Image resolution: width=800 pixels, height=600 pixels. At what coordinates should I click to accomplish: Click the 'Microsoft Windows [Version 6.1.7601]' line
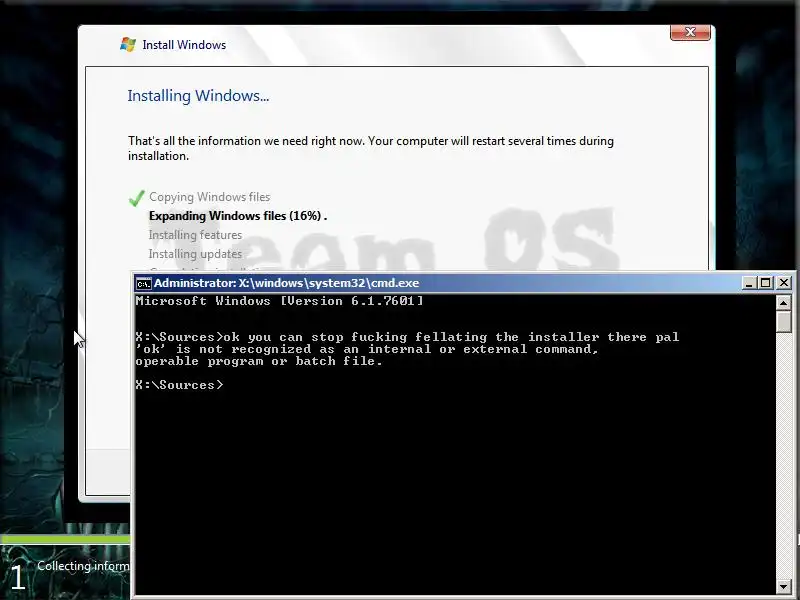coord(280,301)
